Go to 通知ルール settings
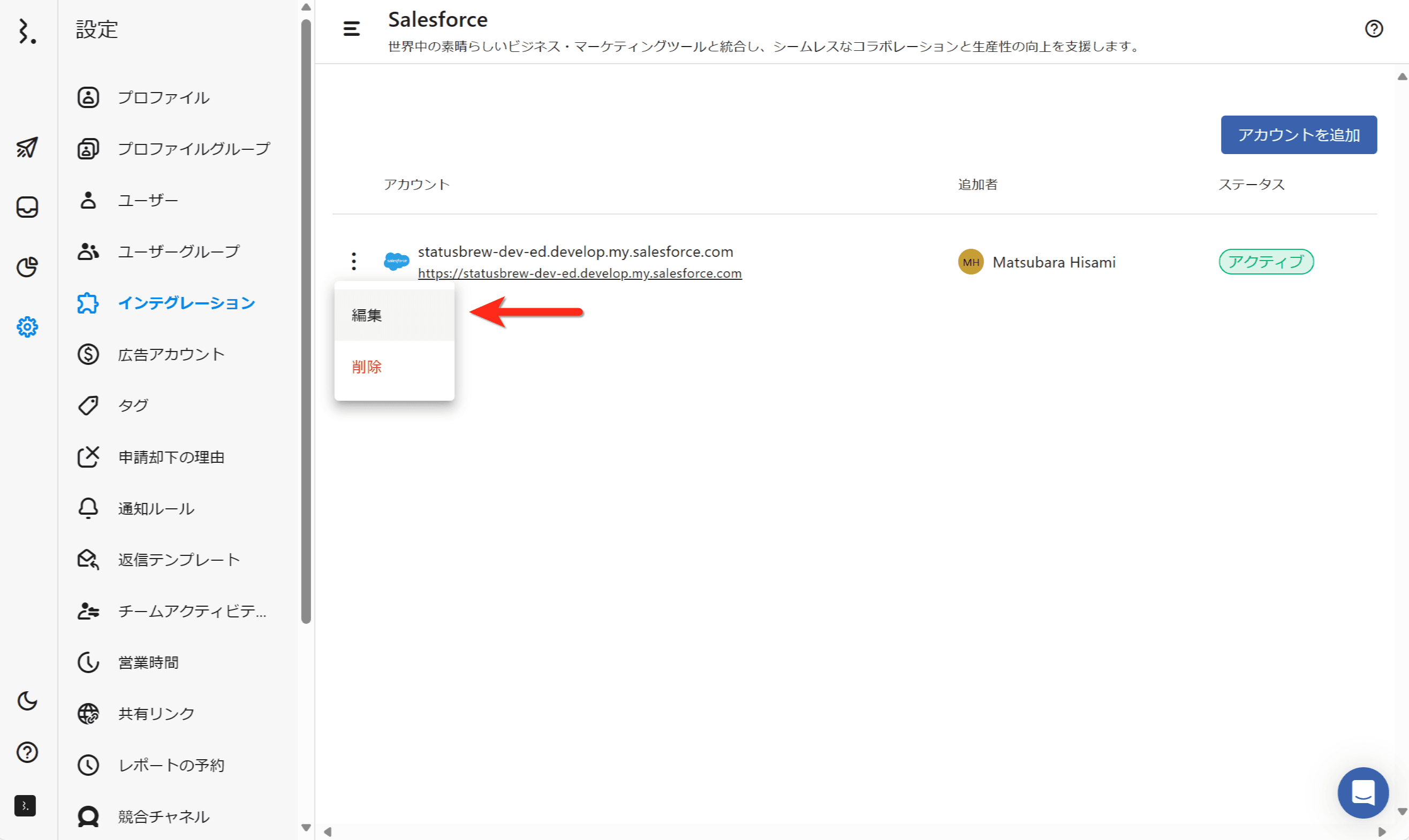 click(156, 508)
